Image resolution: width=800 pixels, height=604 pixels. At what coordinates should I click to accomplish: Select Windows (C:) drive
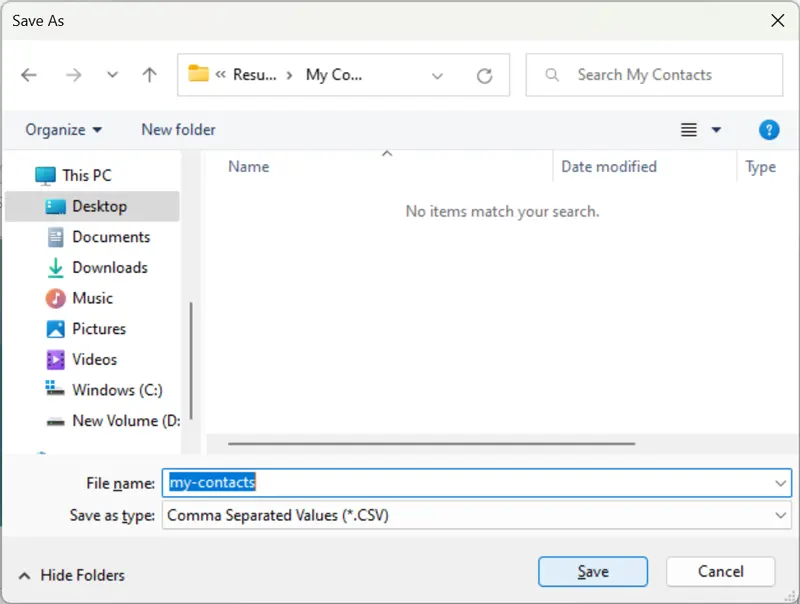[x=92, y=390]
